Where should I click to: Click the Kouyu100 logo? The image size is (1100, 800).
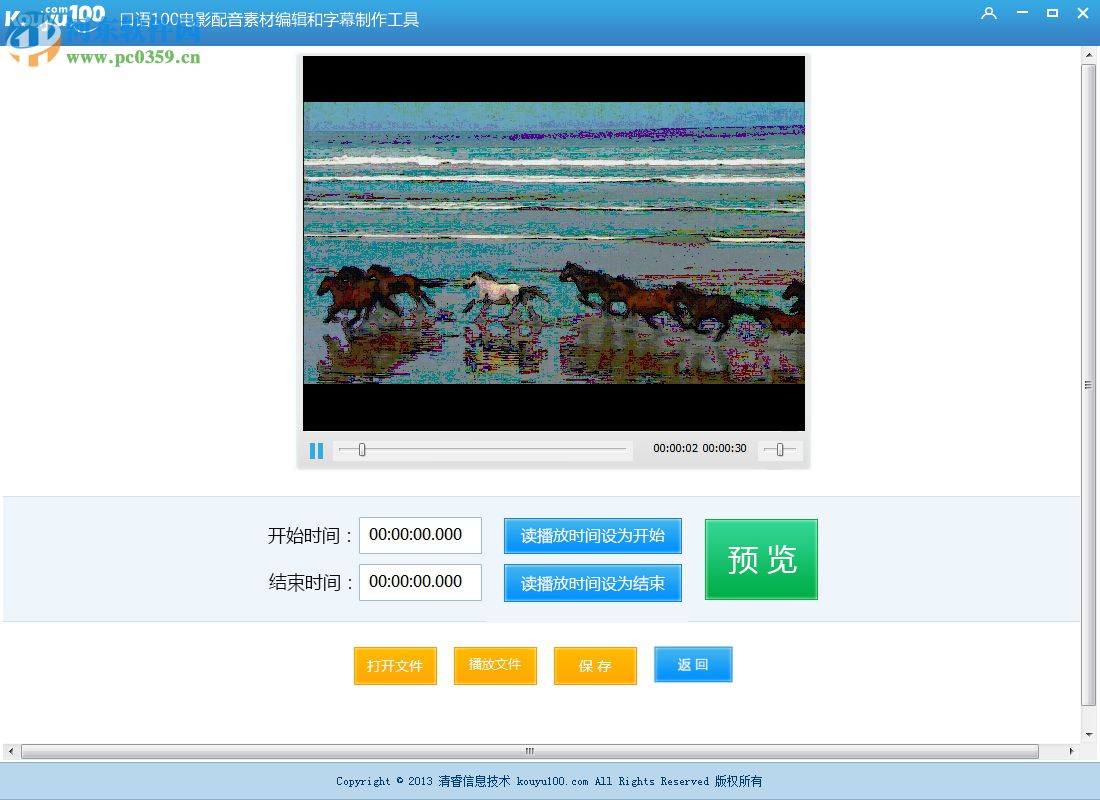(57, 17)
